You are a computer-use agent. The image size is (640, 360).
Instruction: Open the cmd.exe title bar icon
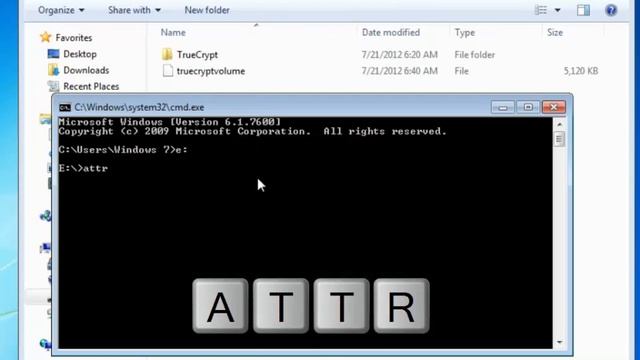[65, 107]
